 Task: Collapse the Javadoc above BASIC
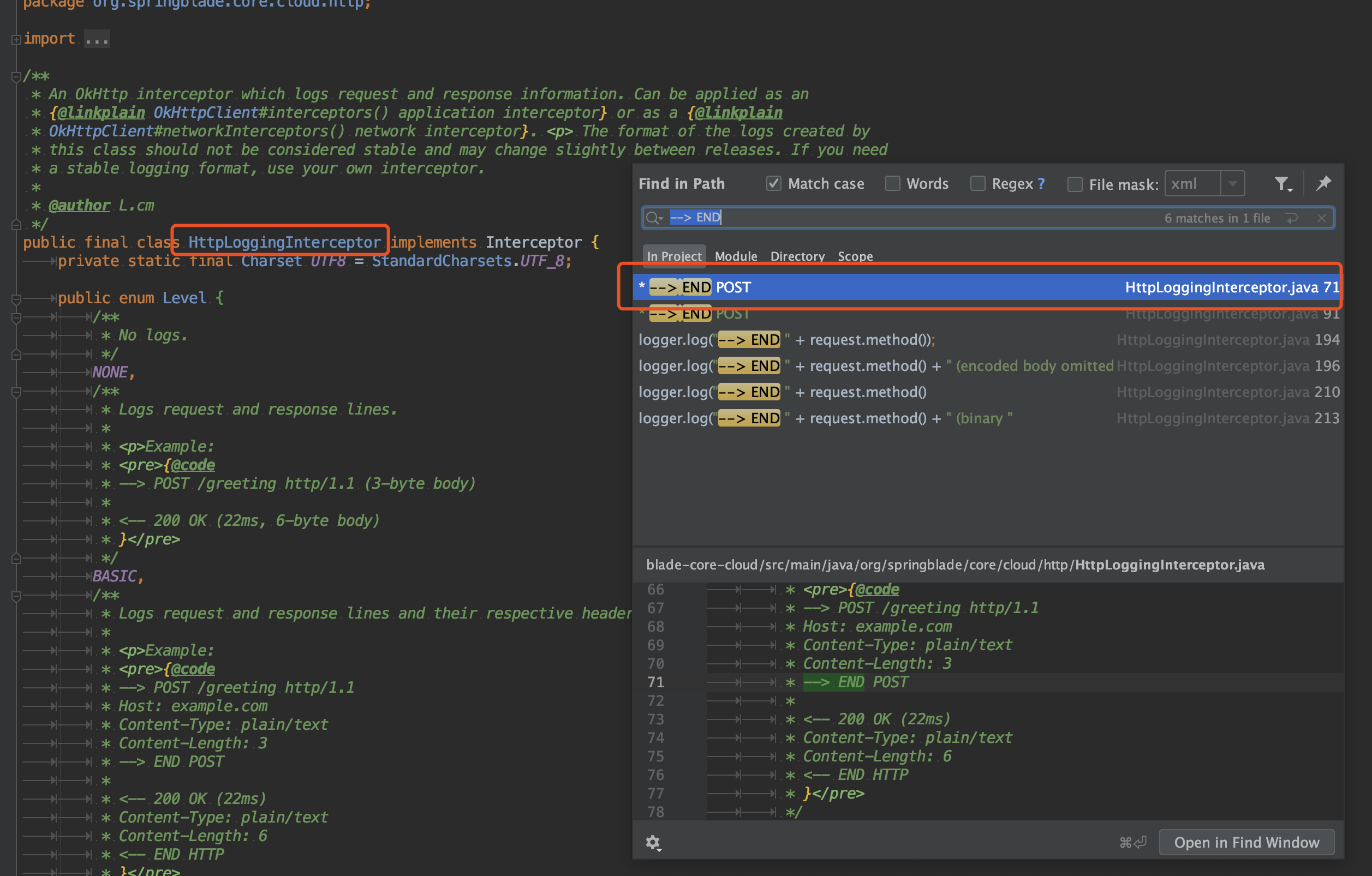[x=16, y=391]
